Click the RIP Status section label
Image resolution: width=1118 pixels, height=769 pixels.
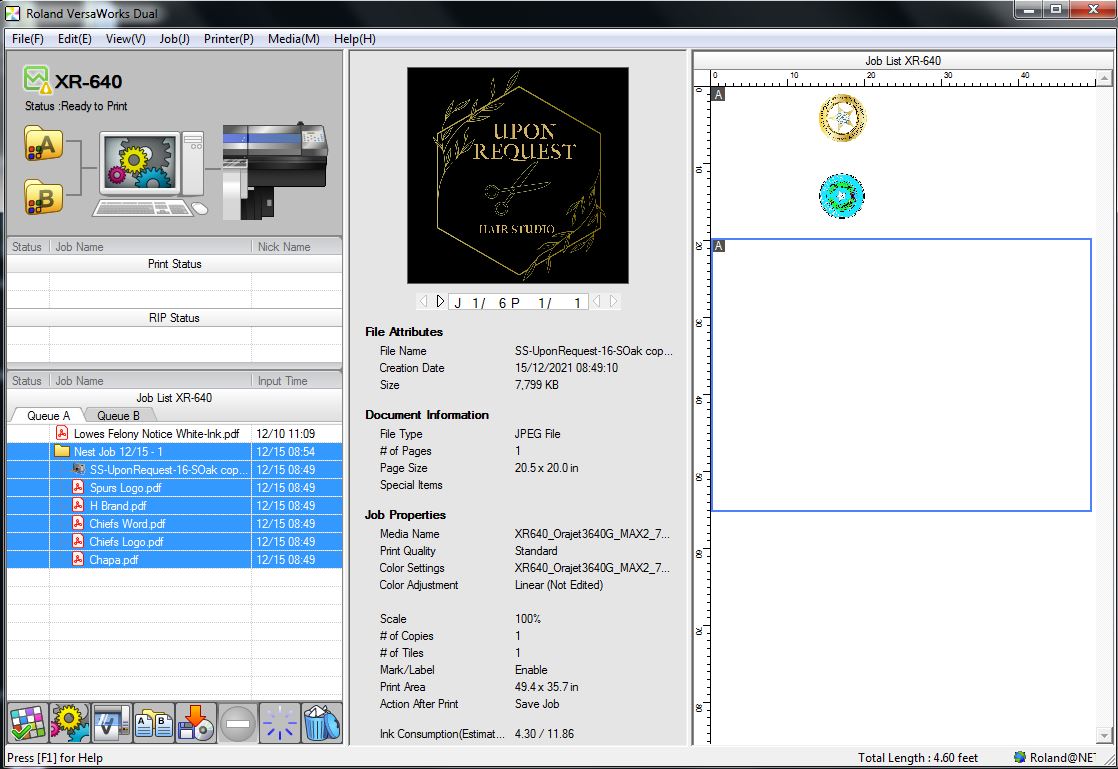(x=174, y=318)
